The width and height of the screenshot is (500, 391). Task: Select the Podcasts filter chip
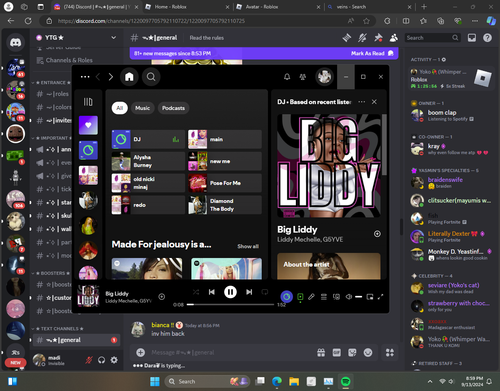pyautogui.click(x=173, y=108)
